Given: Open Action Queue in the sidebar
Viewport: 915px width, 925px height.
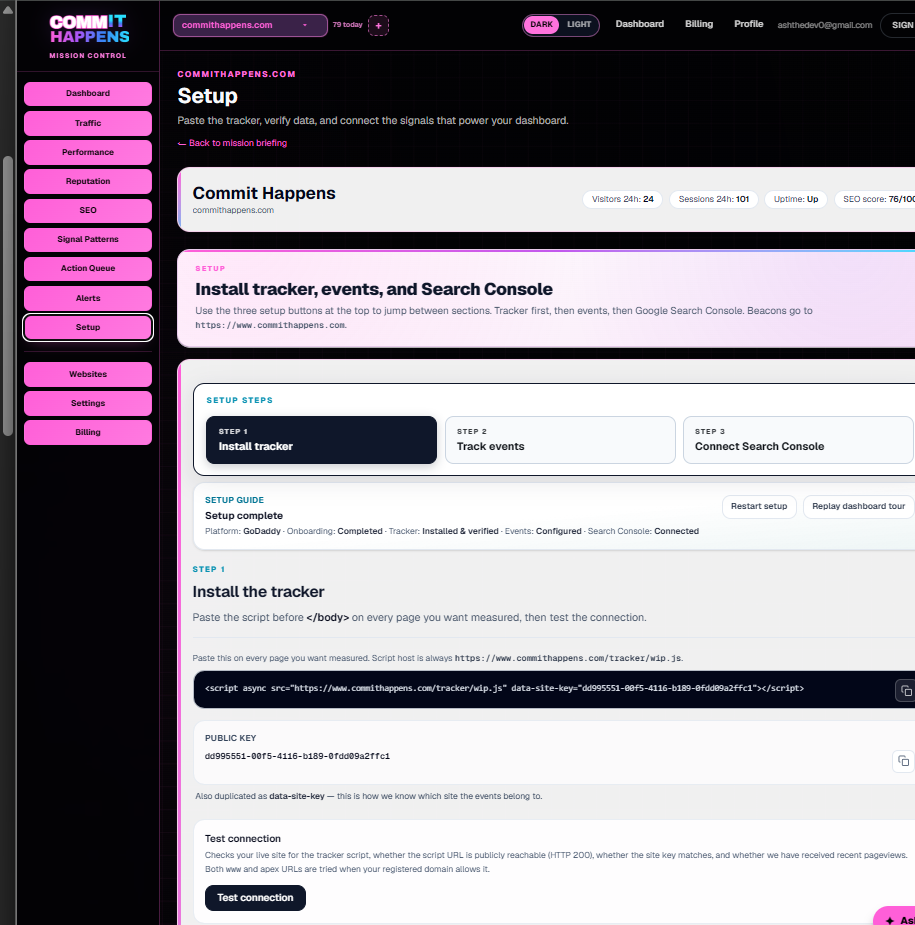Looking at the screenshot, I should coord(88,268).
